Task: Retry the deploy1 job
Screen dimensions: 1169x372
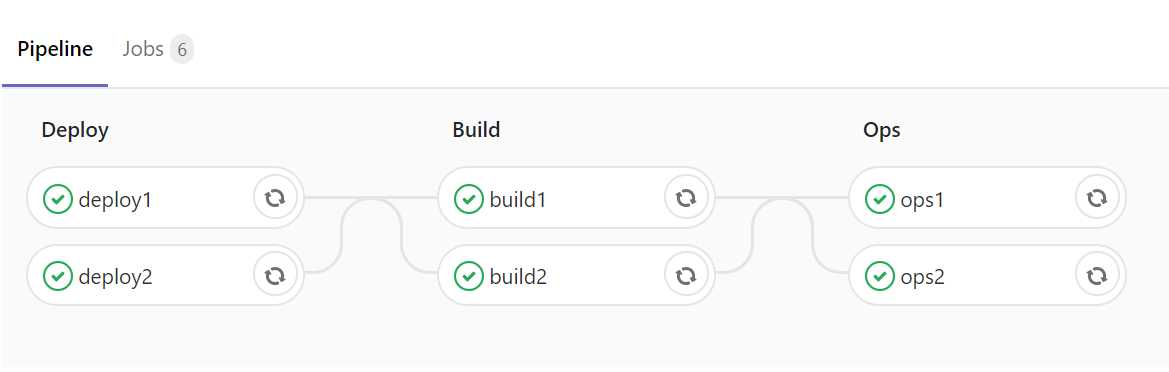Action: click(x=275, y=198)
